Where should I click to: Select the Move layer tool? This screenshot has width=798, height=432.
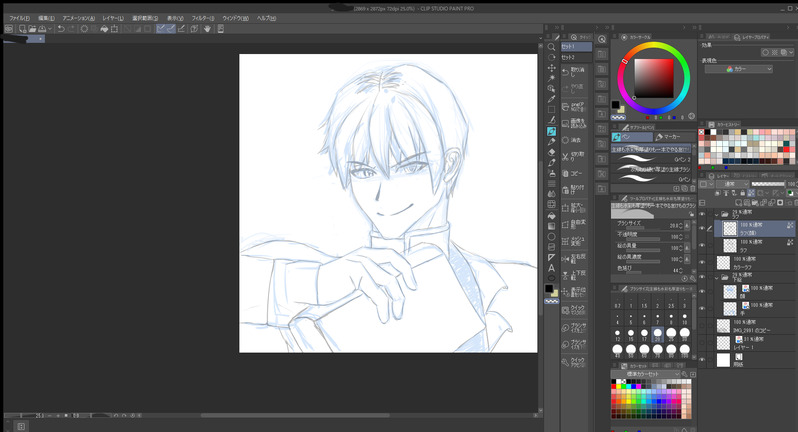[551, 68]
